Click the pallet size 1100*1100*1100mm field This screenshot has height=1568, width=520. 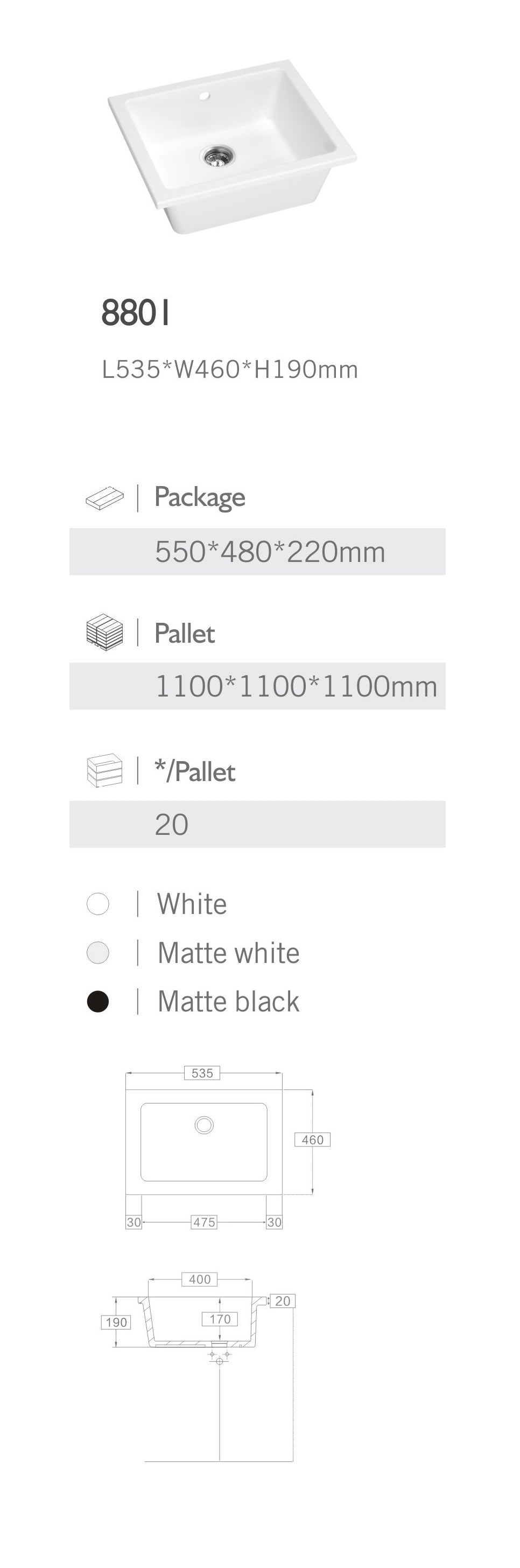(296, 687)
